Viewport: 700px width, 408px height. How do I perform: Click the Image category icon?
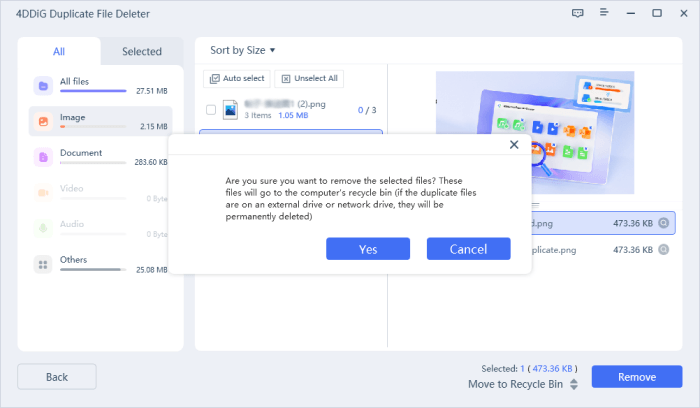point(43,121)
